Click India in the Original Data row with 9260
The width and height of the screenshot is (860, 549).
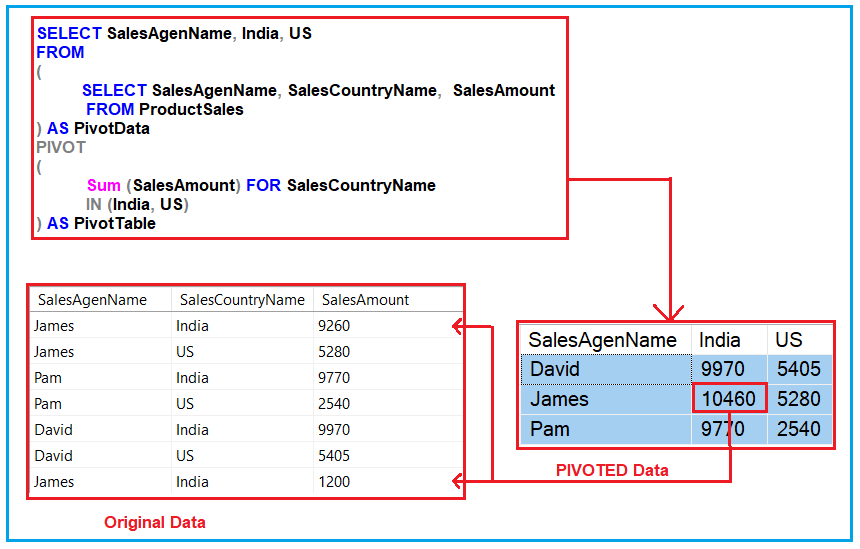tap(192, 326)
